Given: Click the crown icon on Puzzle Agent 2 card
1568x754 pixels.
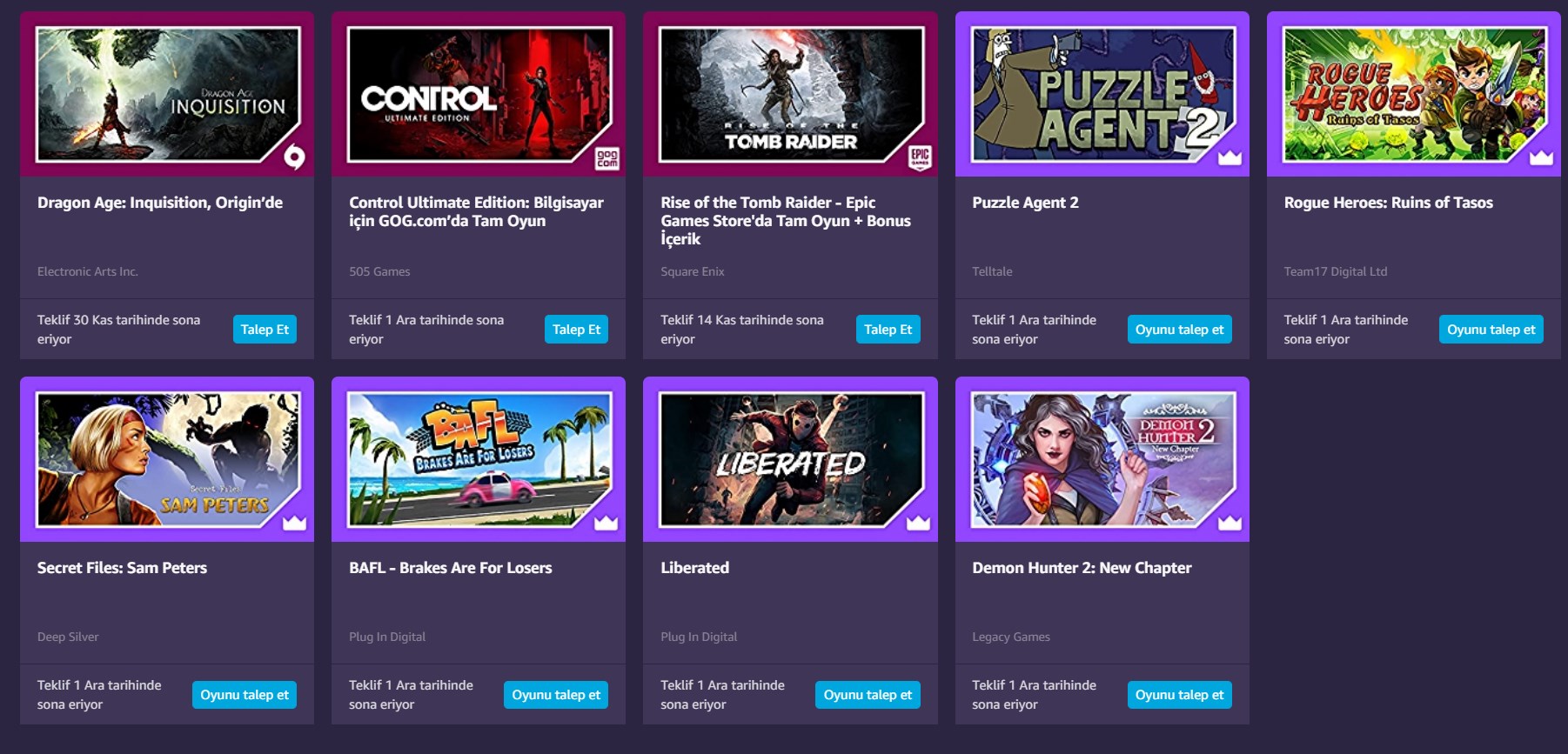Looking at the screenshot, I should click(x=1230, y=157).
